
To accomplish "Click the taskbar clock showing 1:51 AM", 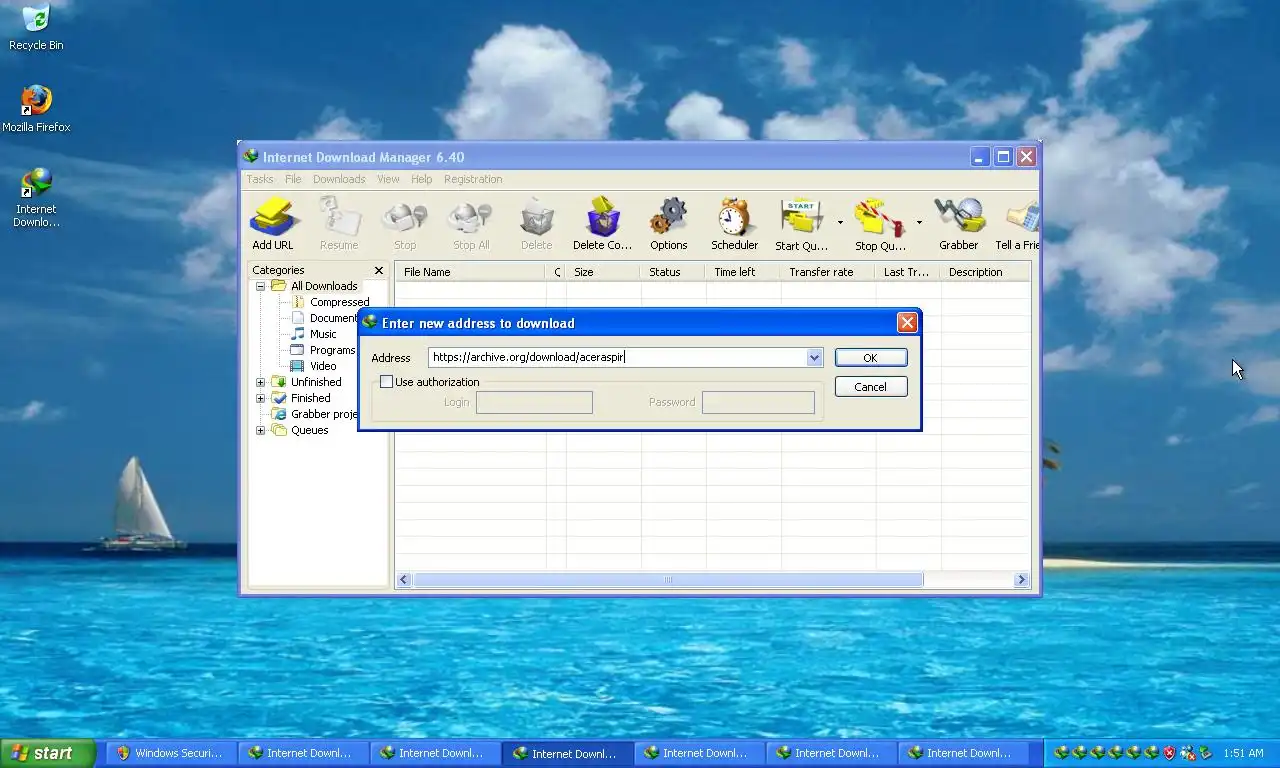I will pyautogui.click(x=1244, y=753).
